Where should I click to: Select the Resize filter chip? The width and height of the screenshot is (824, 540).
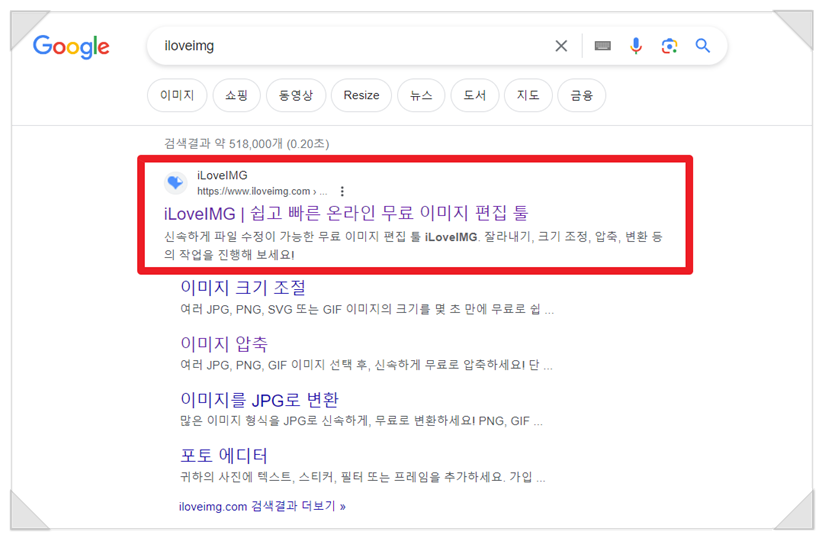(x=362, y=95)
